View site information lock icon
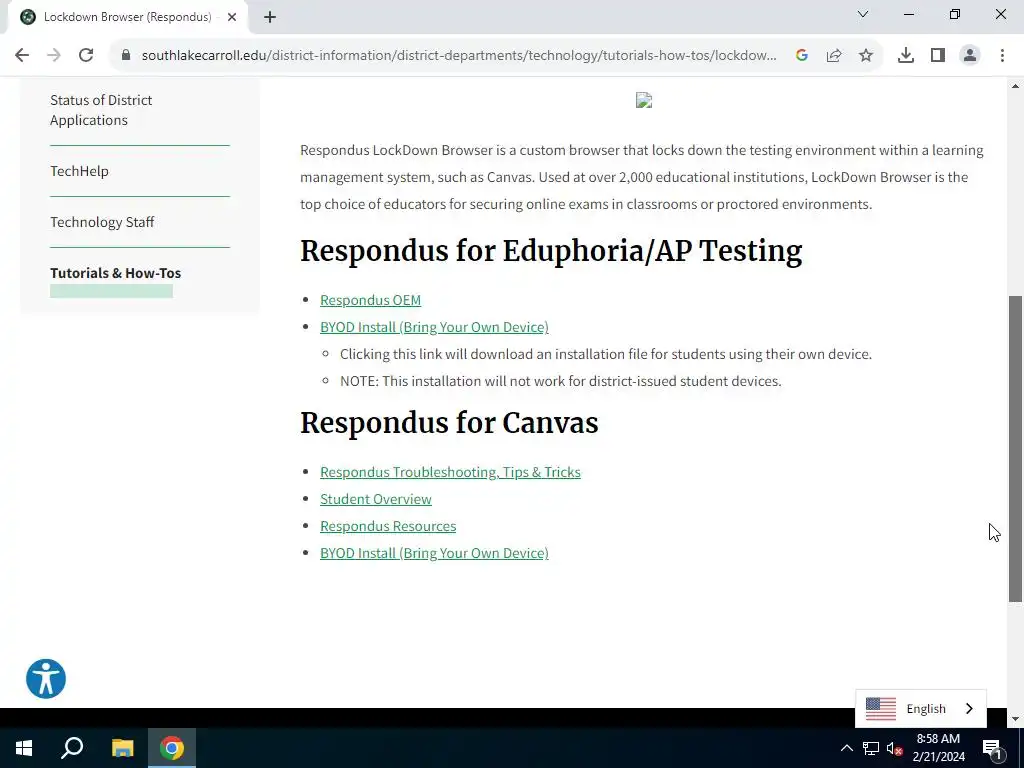The image size is (1024, 768). pyautogui.click(x=126, y=55)
